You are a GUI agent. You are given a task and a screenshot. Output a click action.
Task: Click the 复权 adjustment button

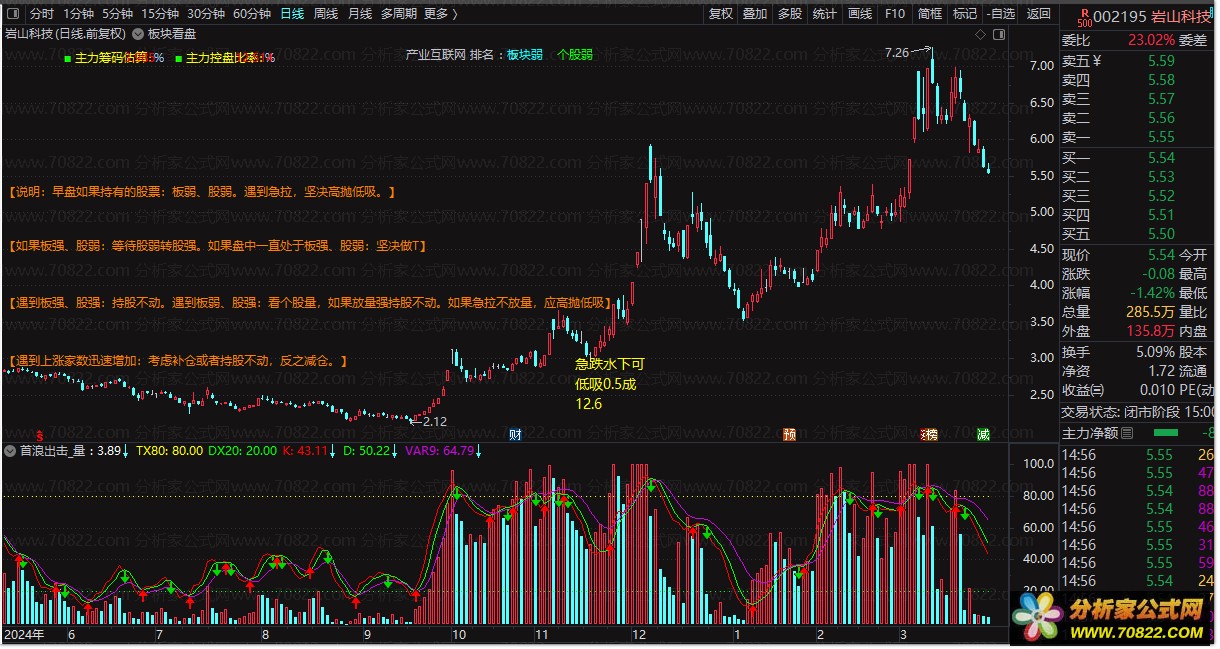click(721, 14)
